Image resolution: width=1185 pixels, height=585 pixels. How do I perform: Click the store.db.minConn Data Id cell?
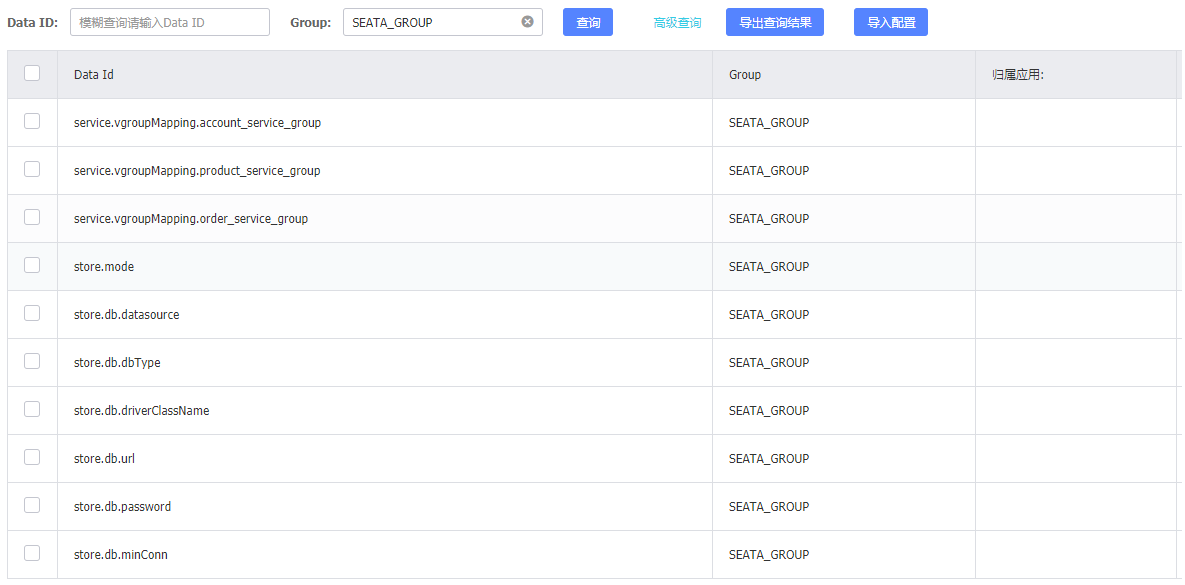(x=385, y=555)
